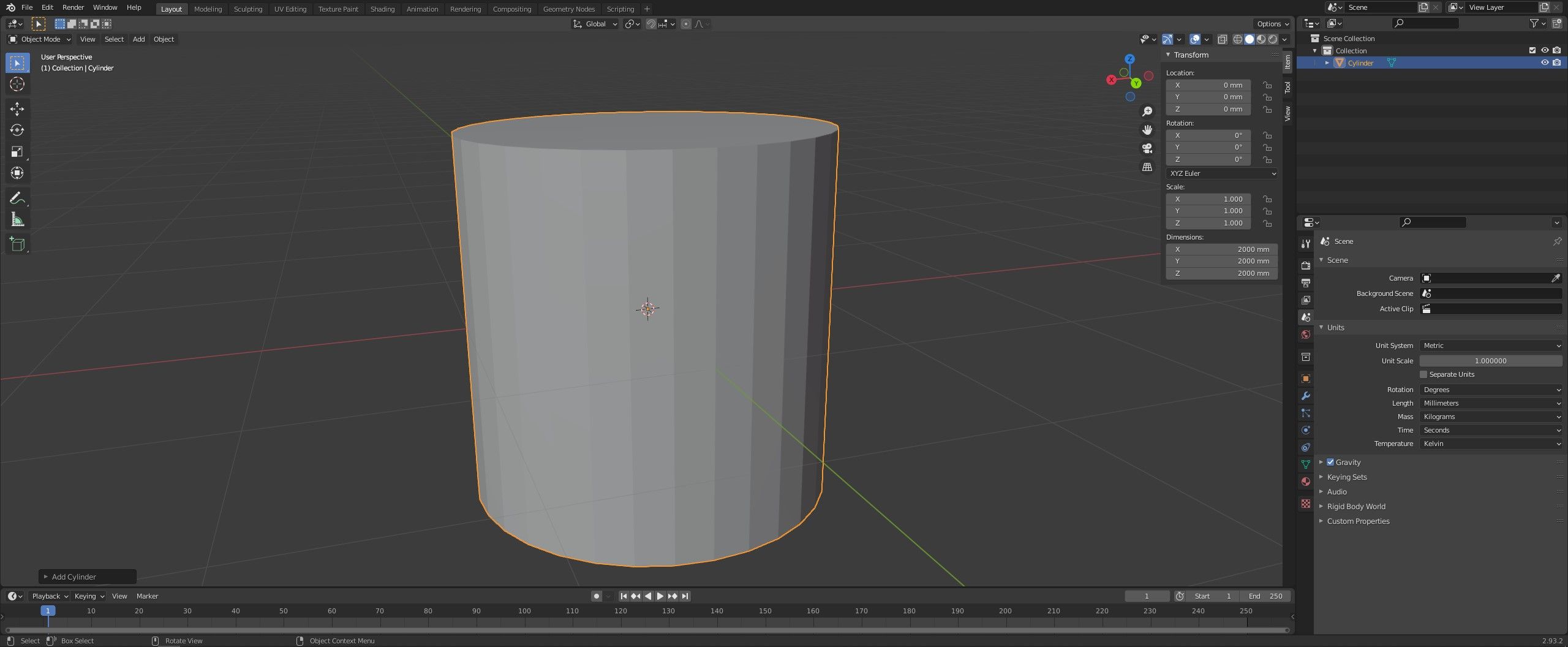This screenshot has width=1568, height=647.
Task: Collapse the Transform panel
Action: (x=1191, y=55)
